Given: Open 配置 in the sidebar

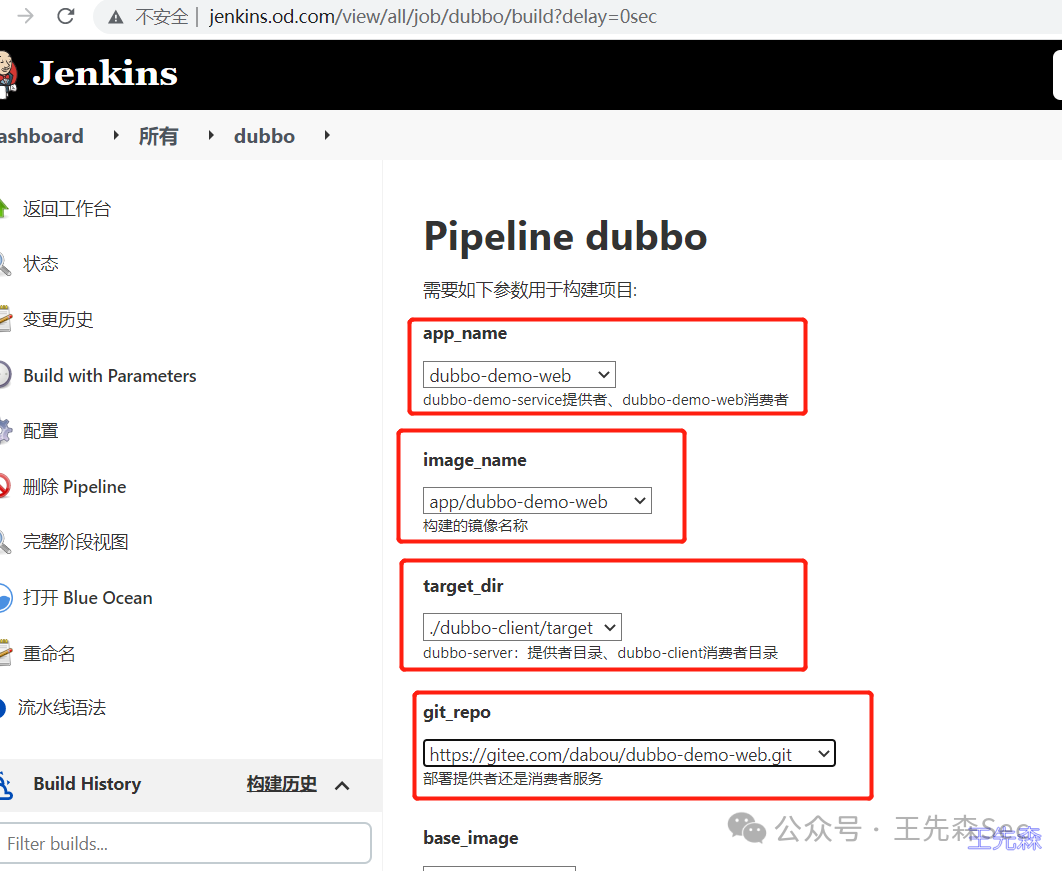Looking at the screenshot, I should (41, 431).
